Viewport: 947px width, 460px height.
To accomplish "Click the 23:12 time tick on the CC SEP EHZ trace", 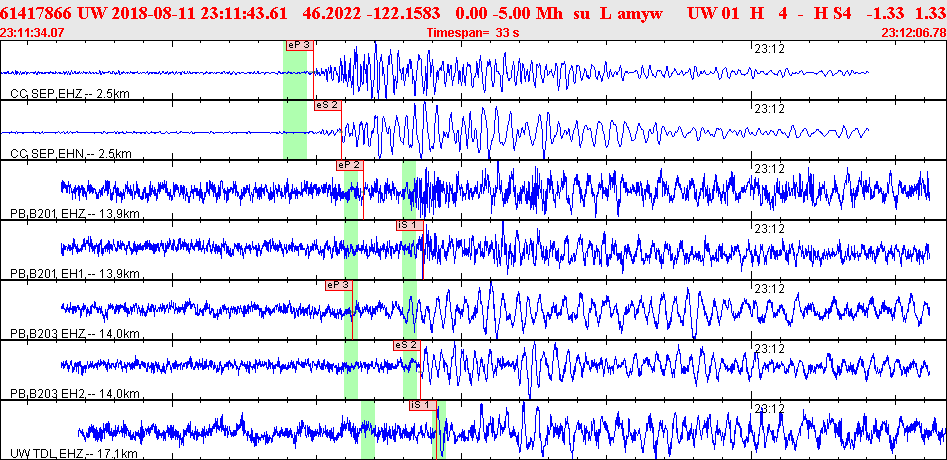I will pyautogui.click(x=767, y=48).
